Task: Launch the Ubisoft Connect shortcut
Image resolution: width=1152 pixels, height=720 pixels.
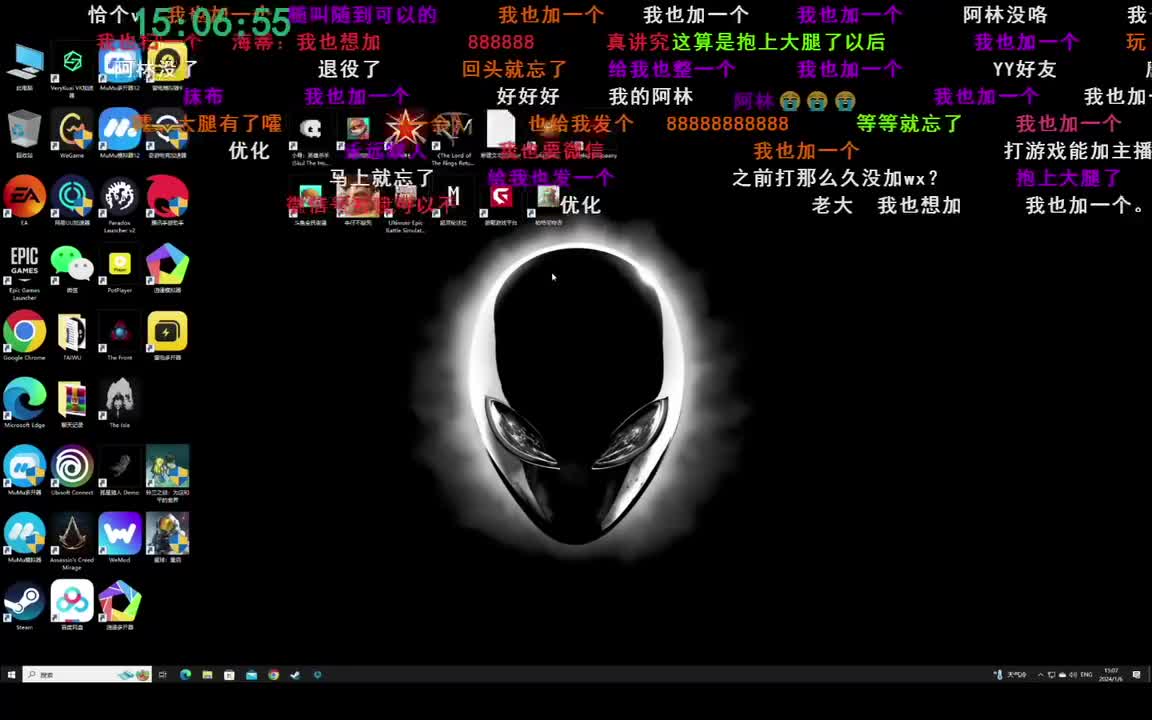Action: pos(72,470)
